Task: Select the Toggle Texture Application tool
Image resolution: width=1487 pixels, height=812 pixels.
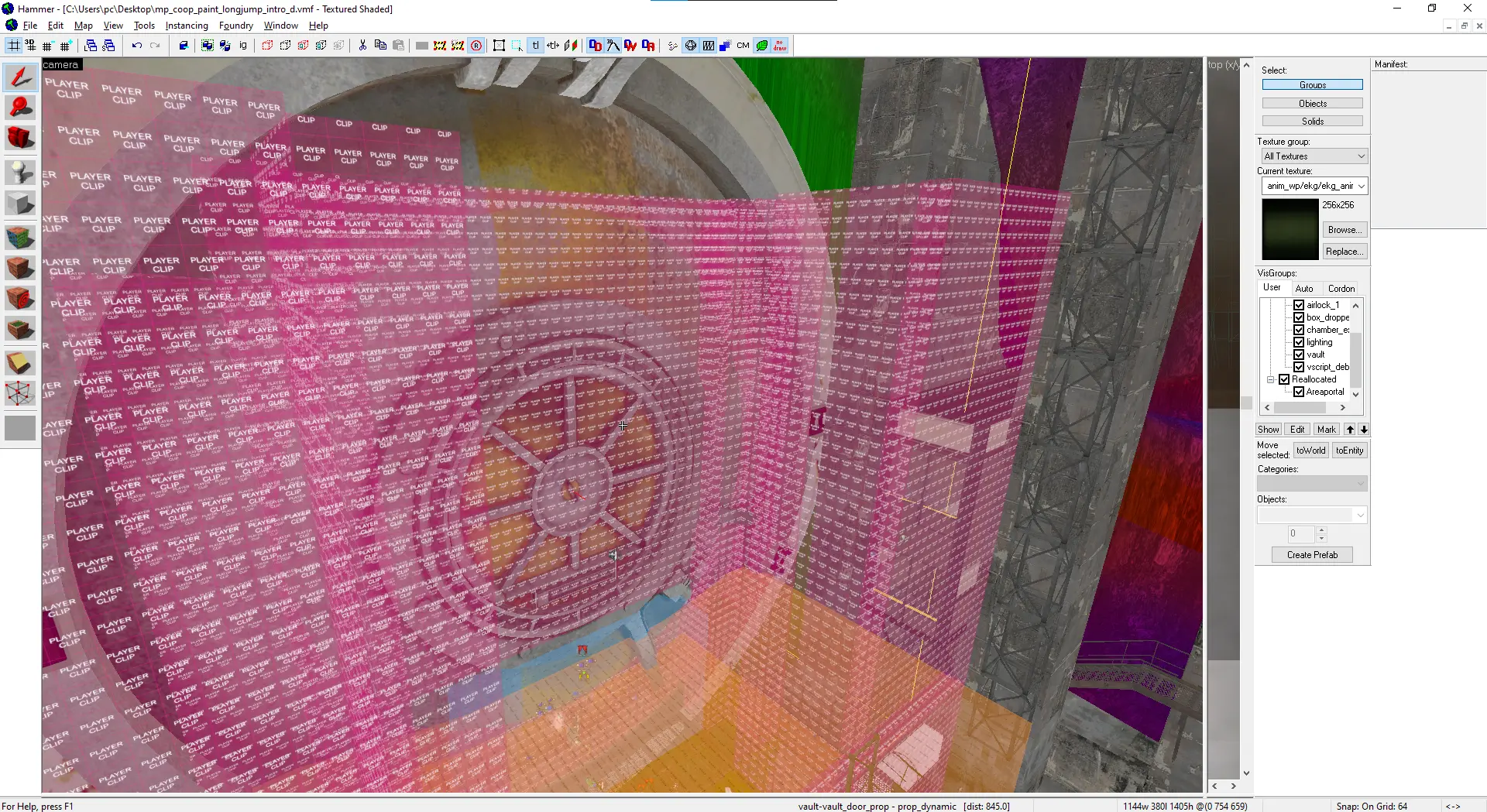Action: (x=20, y=236)
